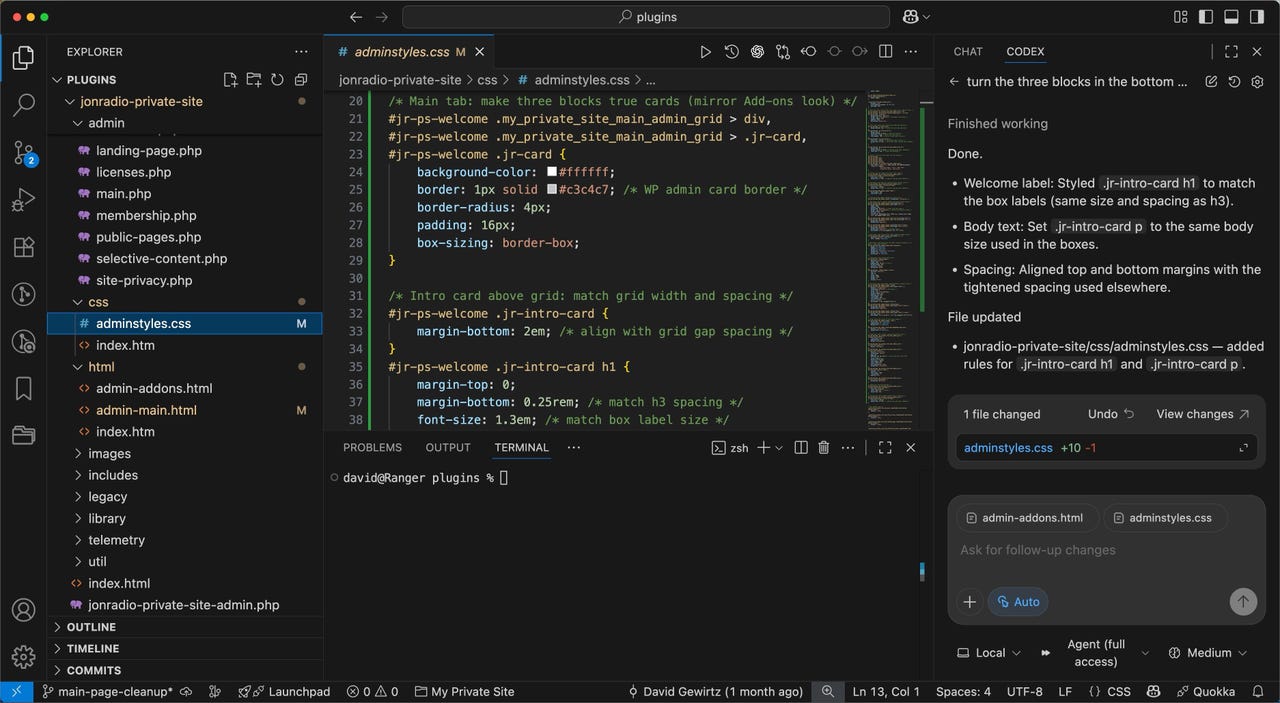Expand the OUTLINE section
The height and width of the screenshot is (703, 1280).
pos(90,627)
